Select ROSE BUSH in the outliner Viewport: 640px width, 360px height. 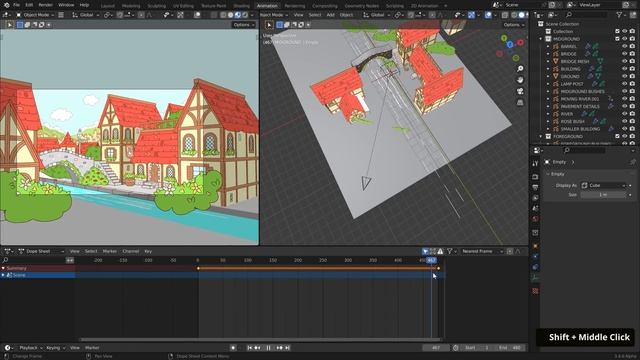click(x=572, y=122)
